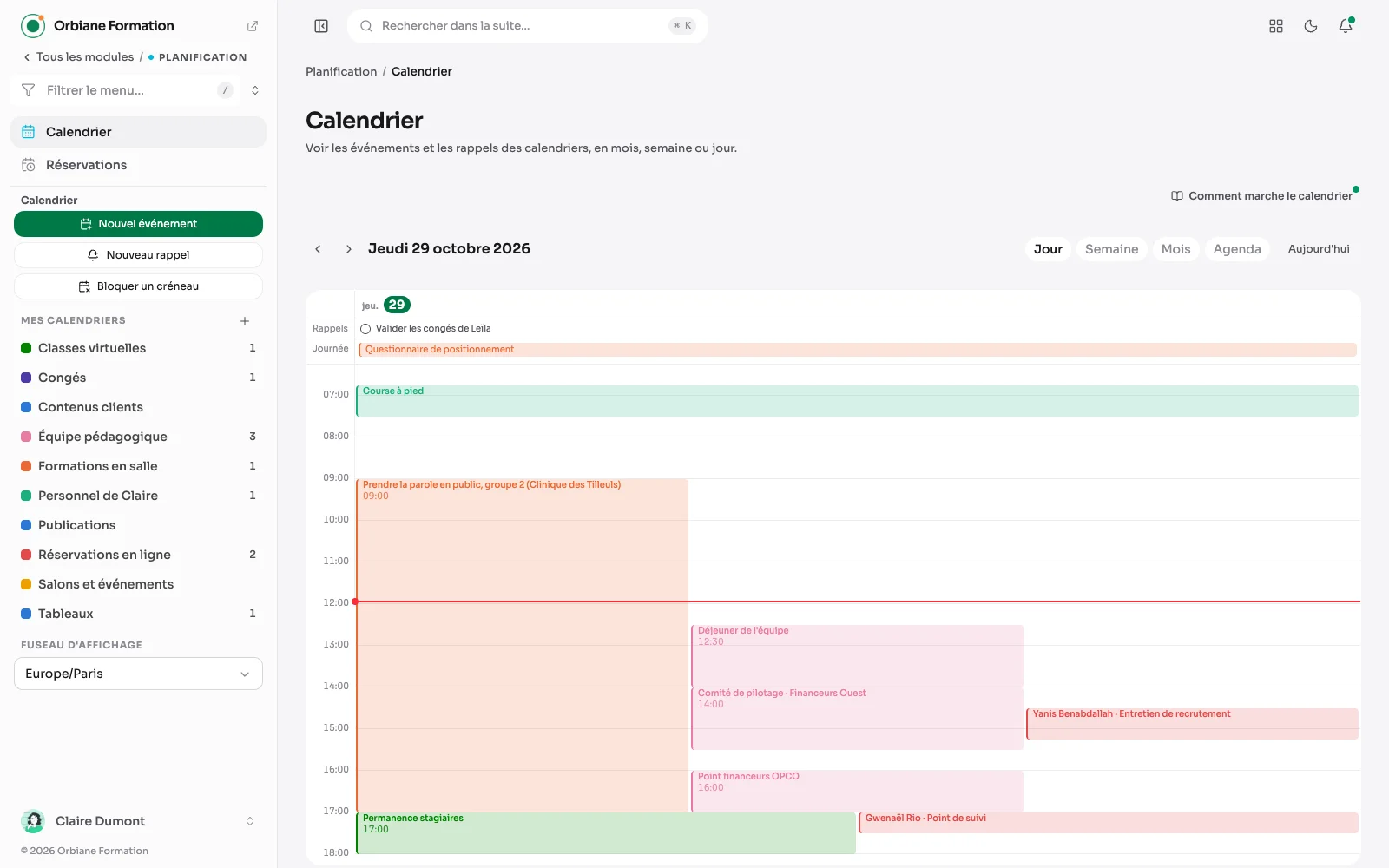Focus the Rechercher dans la suite search field
1389x868 pixels.
pyautogui.click(x=528, y=26)
